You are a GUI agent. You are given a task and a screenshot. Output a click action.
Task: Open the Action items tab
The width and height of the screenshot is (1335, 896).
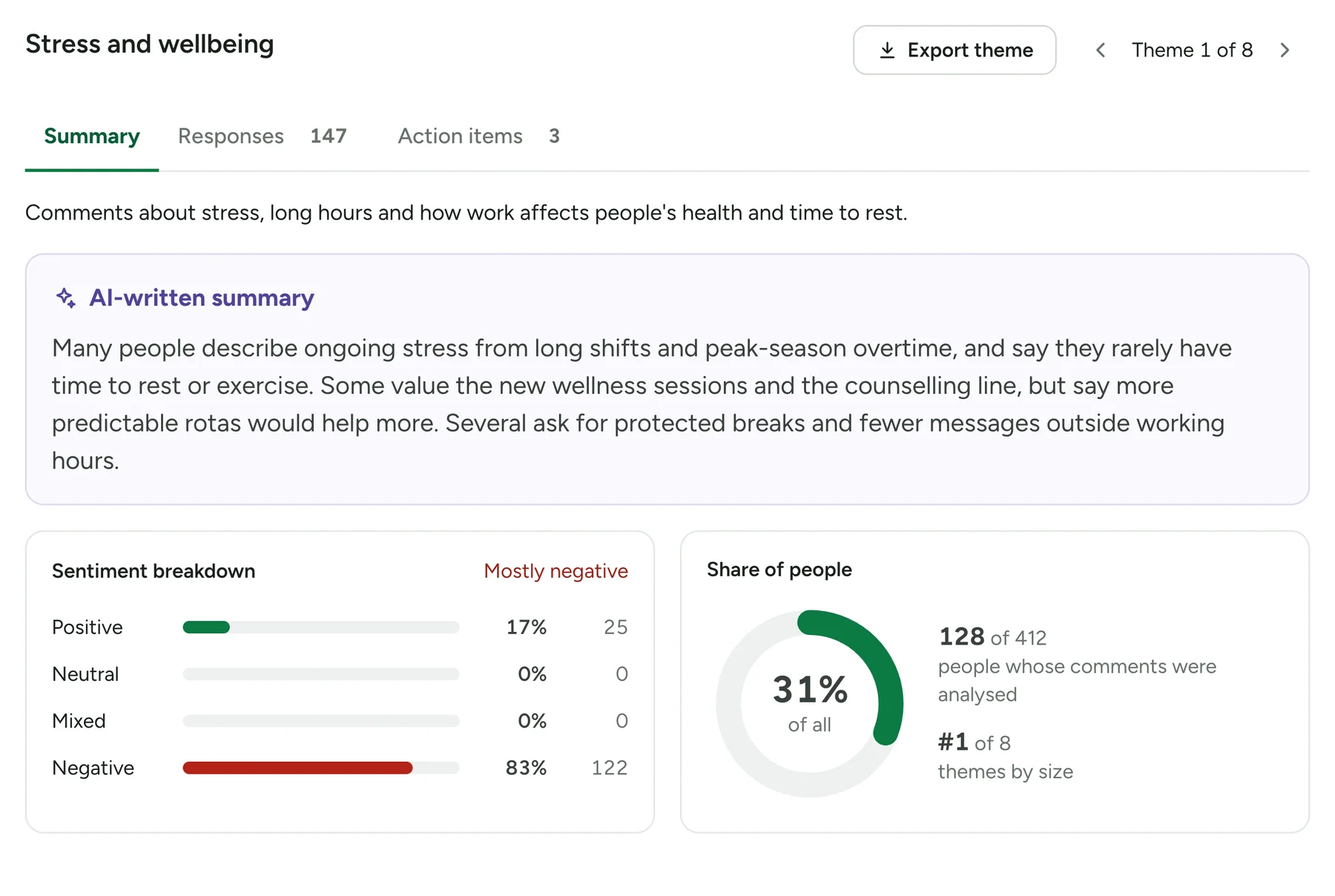(x=478, y=136)
